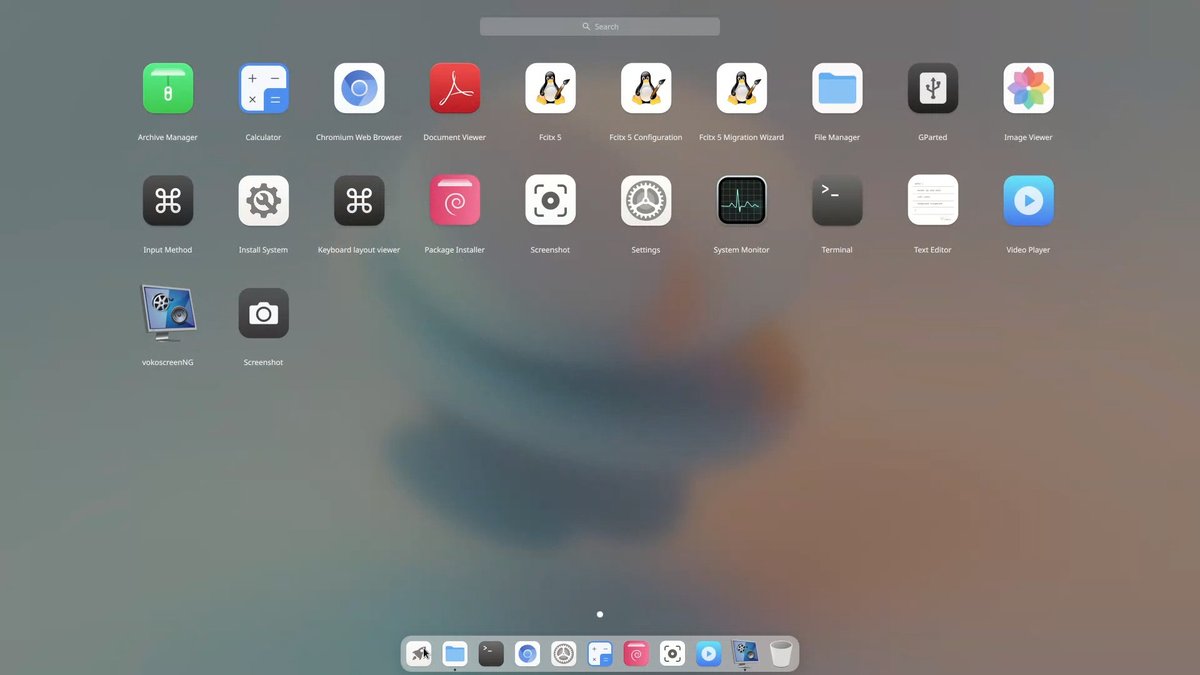Image resolution: width=1200 pixels, height=675 pixels.
Task: Launch Chromium from the dock
Action: tap(528, 654)
